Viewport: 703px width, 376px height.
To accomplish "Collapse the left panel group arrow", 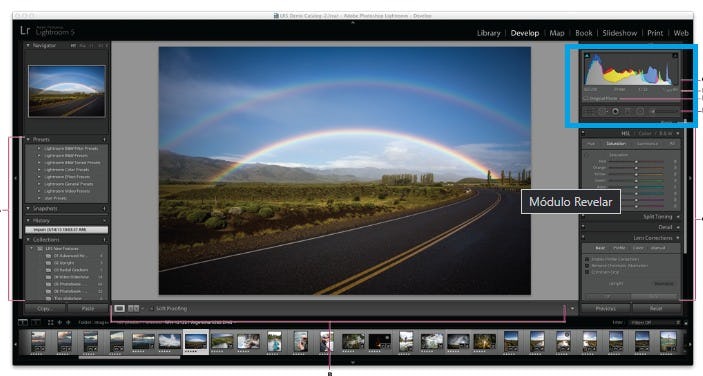I will pyautogui.click(x=16, y=178).
